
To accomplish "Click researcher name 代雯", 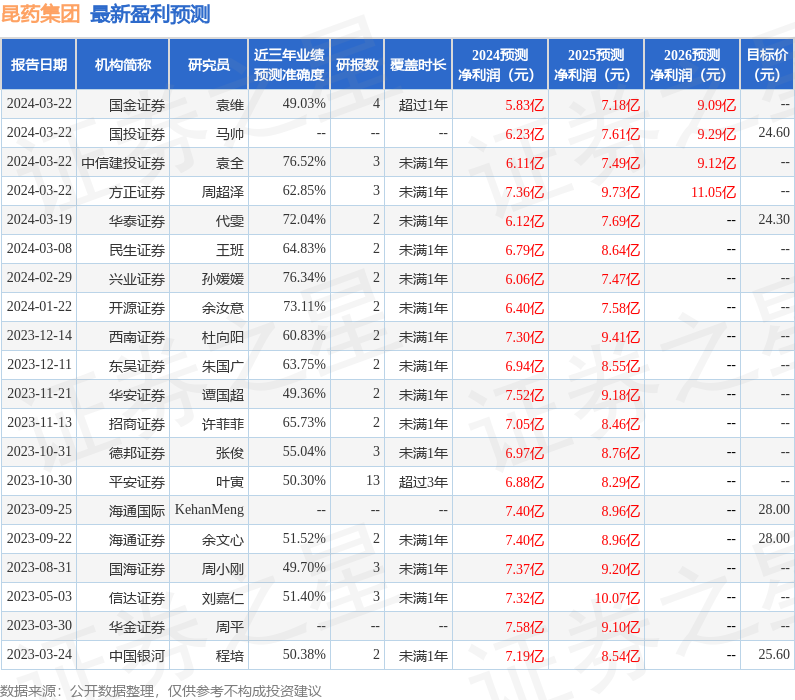I will click(x=230, y=220).
